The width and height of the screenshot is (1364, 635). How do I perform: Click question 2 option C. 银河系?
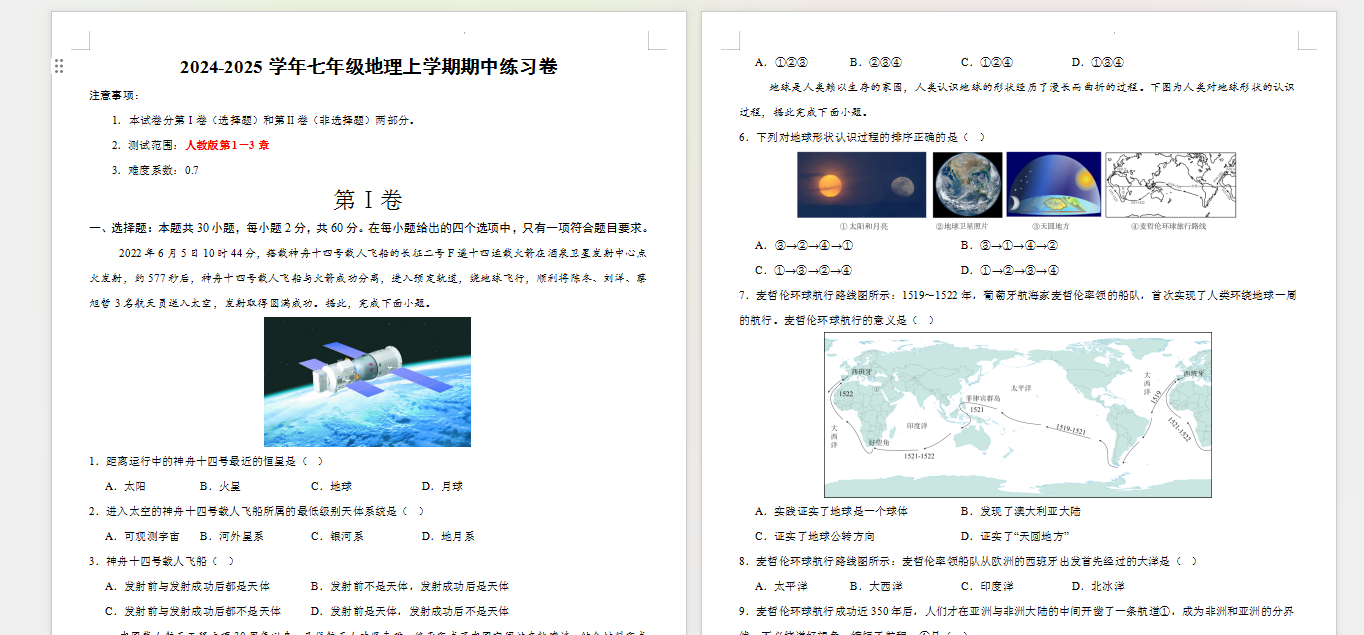[x=337, y=536]
